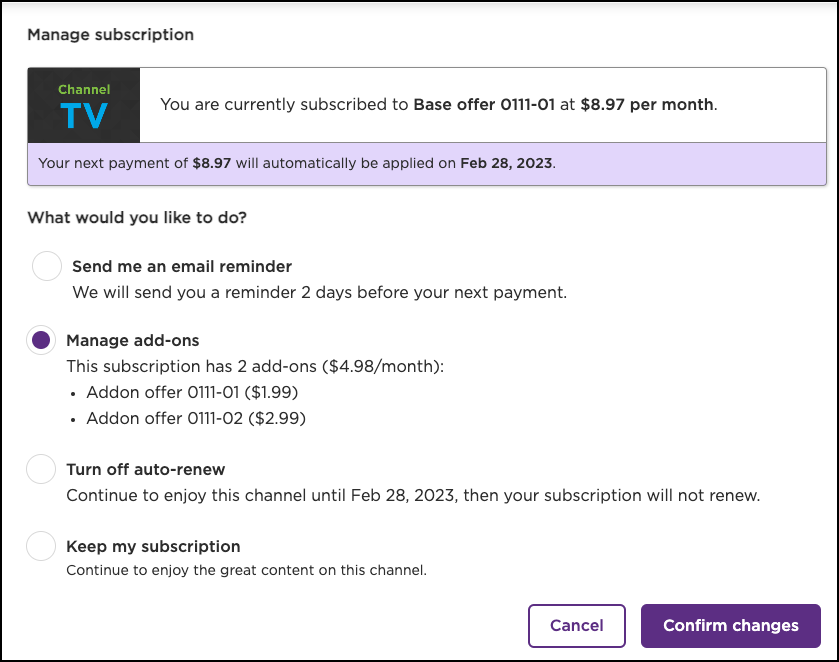Select the Addon offer 0111-01 ($1.99) item

click(192, 393)
